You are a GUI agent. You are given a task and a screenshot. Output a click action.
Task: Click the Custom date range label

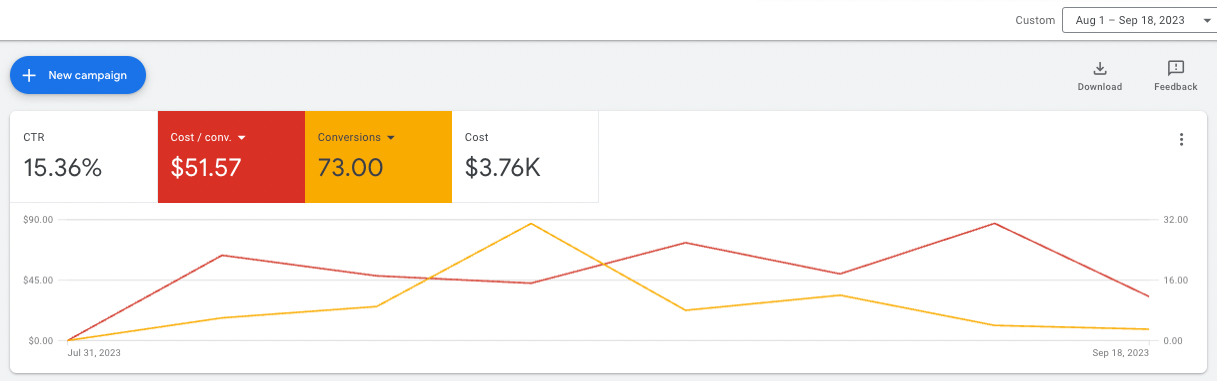(1035, 20)
